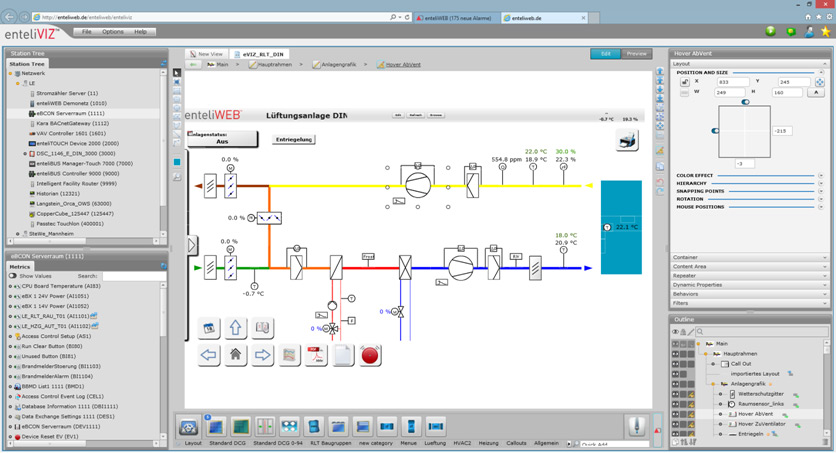Open the File menu

pos(86,32)
